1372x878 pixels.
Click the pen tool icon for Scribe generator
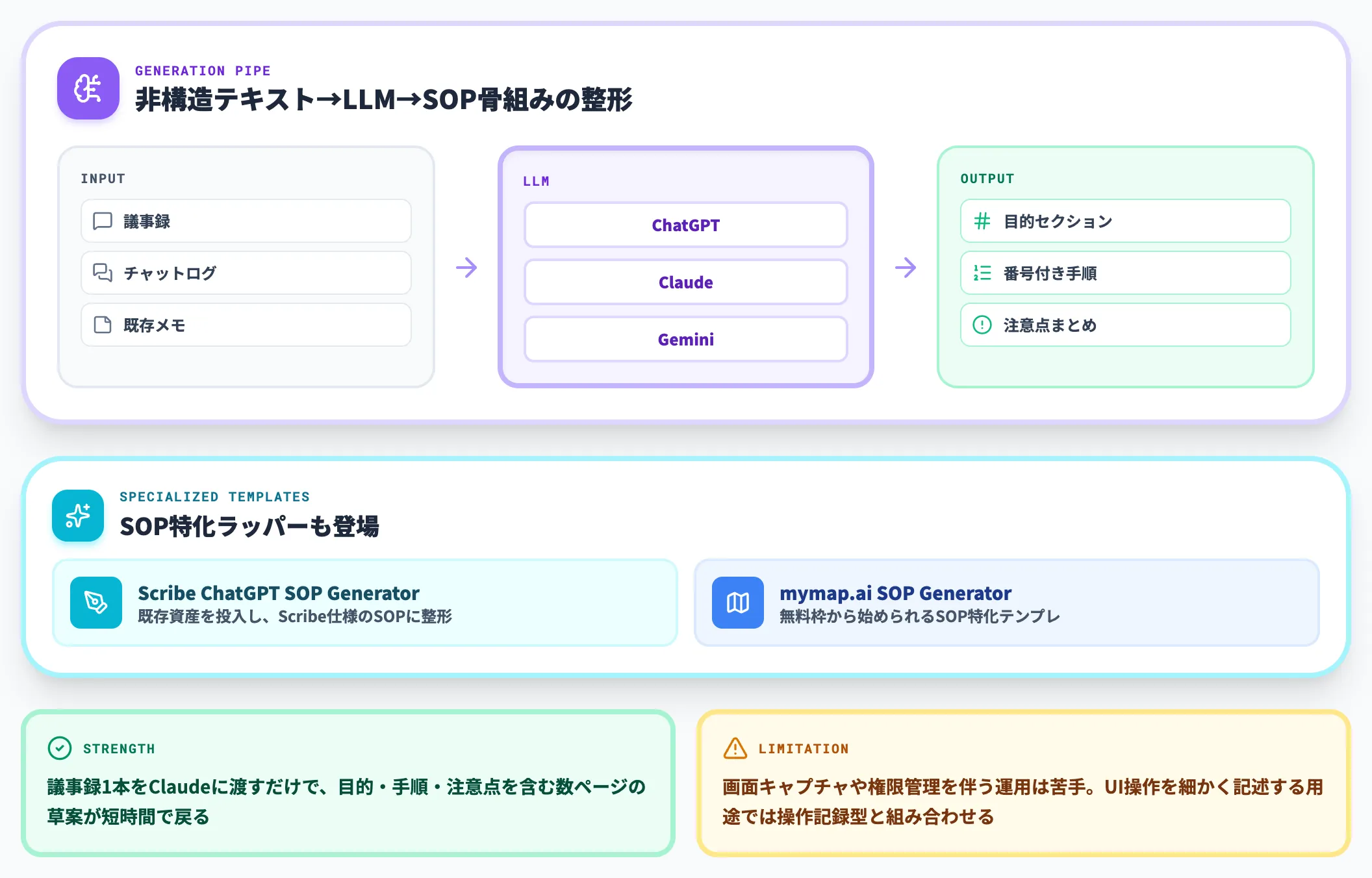click(96, 603)
